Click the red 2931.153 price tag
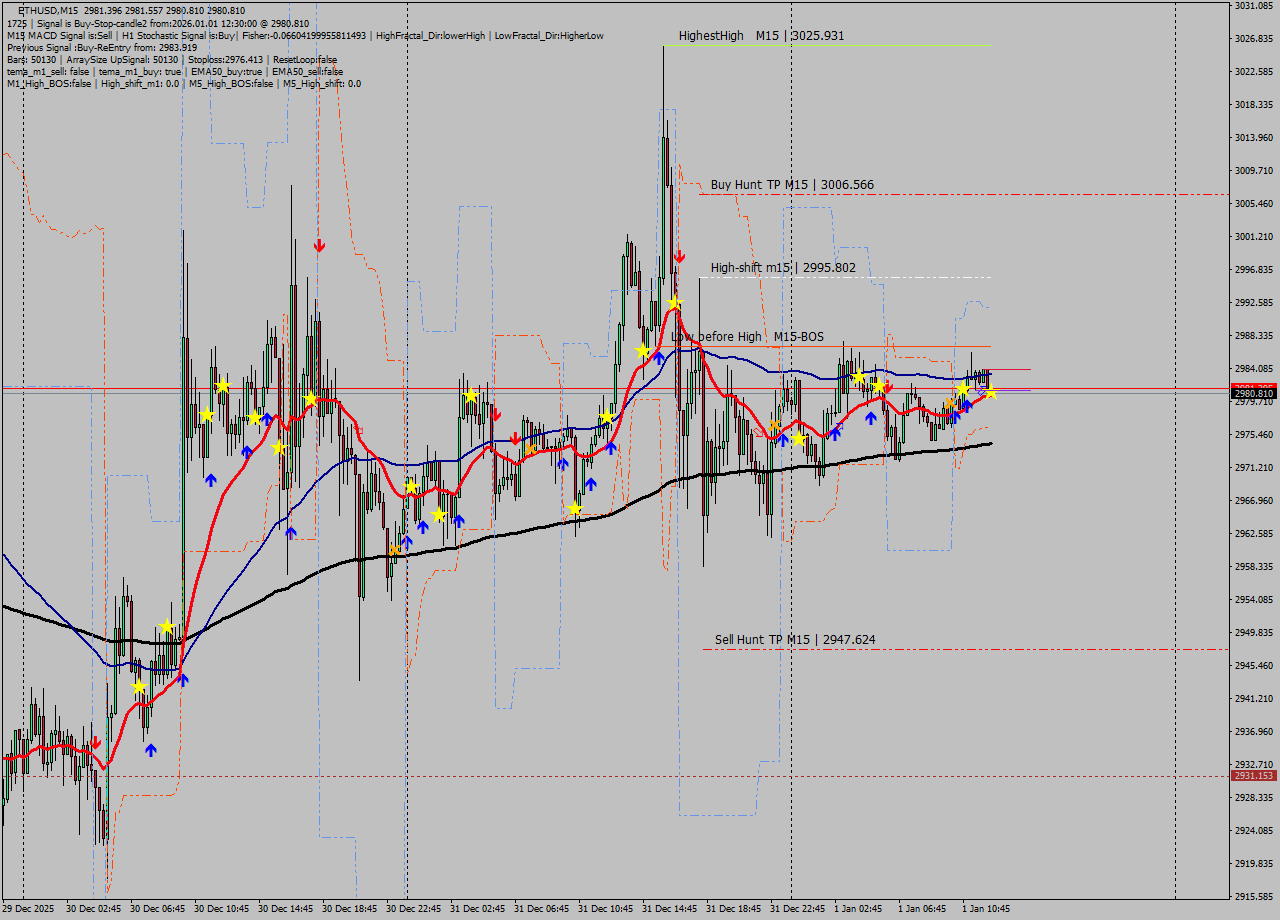This screenshot has height=920, width=1280. click(1253, 776)
